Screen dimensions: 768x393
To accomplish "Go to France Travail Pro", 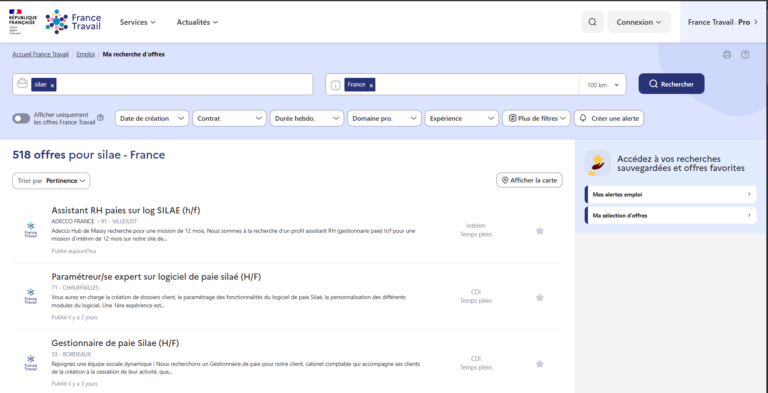I will click(x=723, y=22).
